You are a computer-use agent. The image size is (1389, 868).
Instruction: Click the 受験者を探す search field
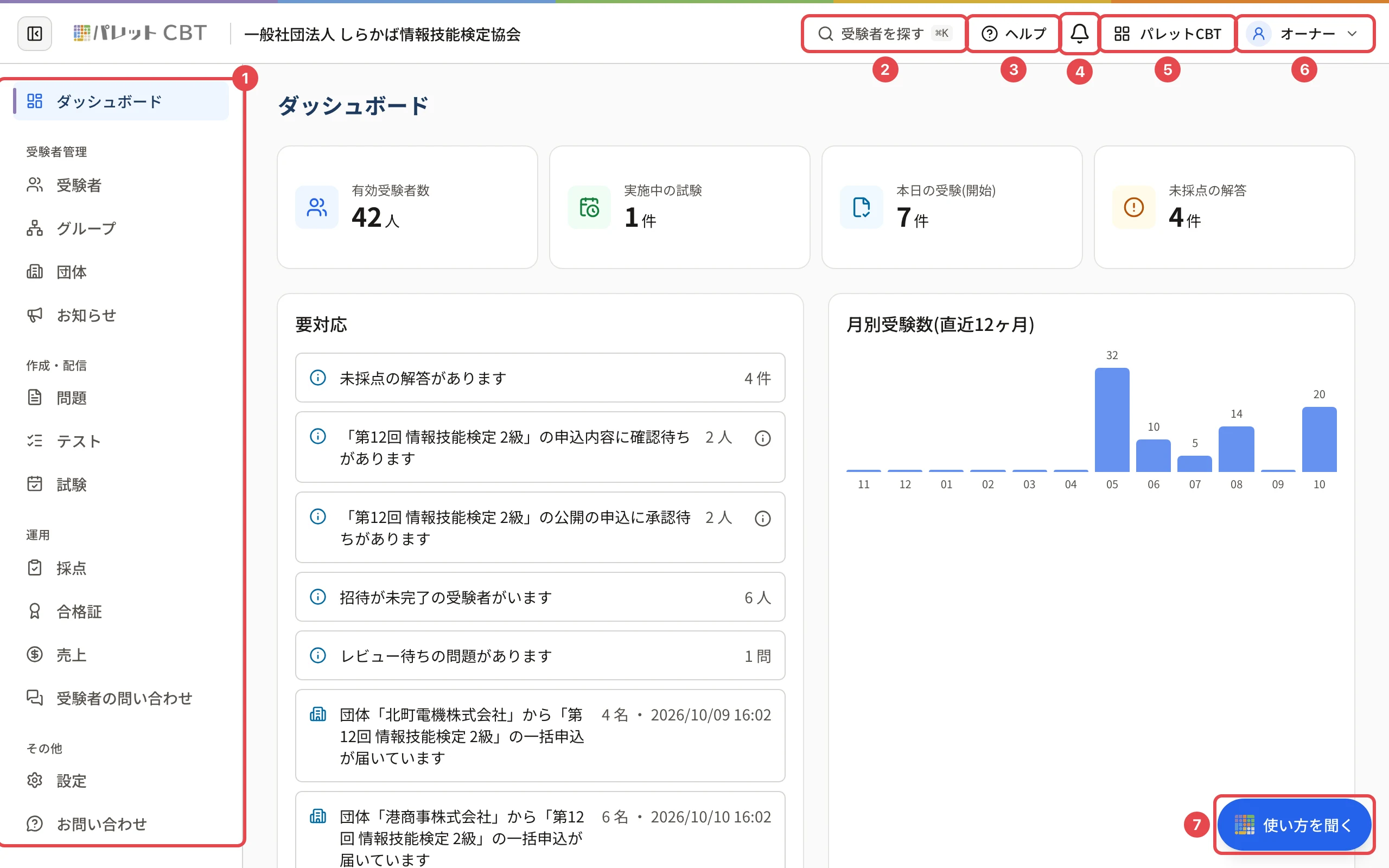[884, 34]
